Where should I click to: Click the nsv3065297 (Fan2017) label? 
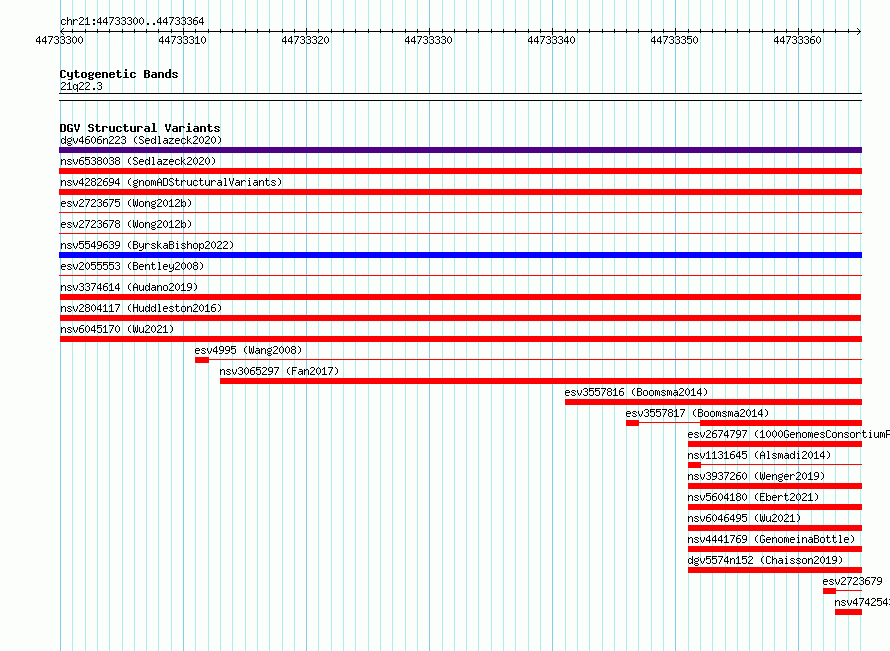279,371
